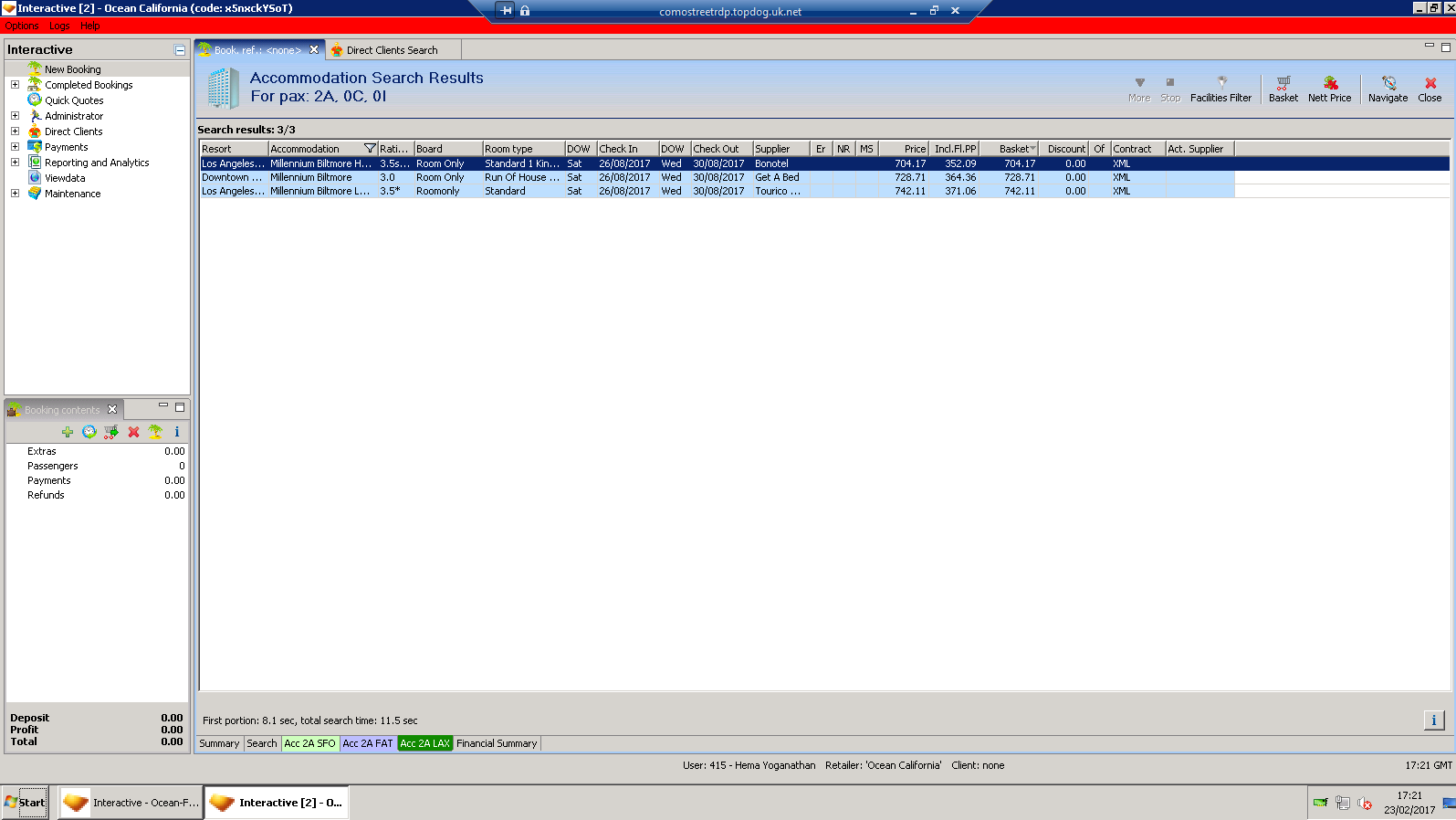
Task: Minimize the Interactive navigation panel
Action: (180, 50)
